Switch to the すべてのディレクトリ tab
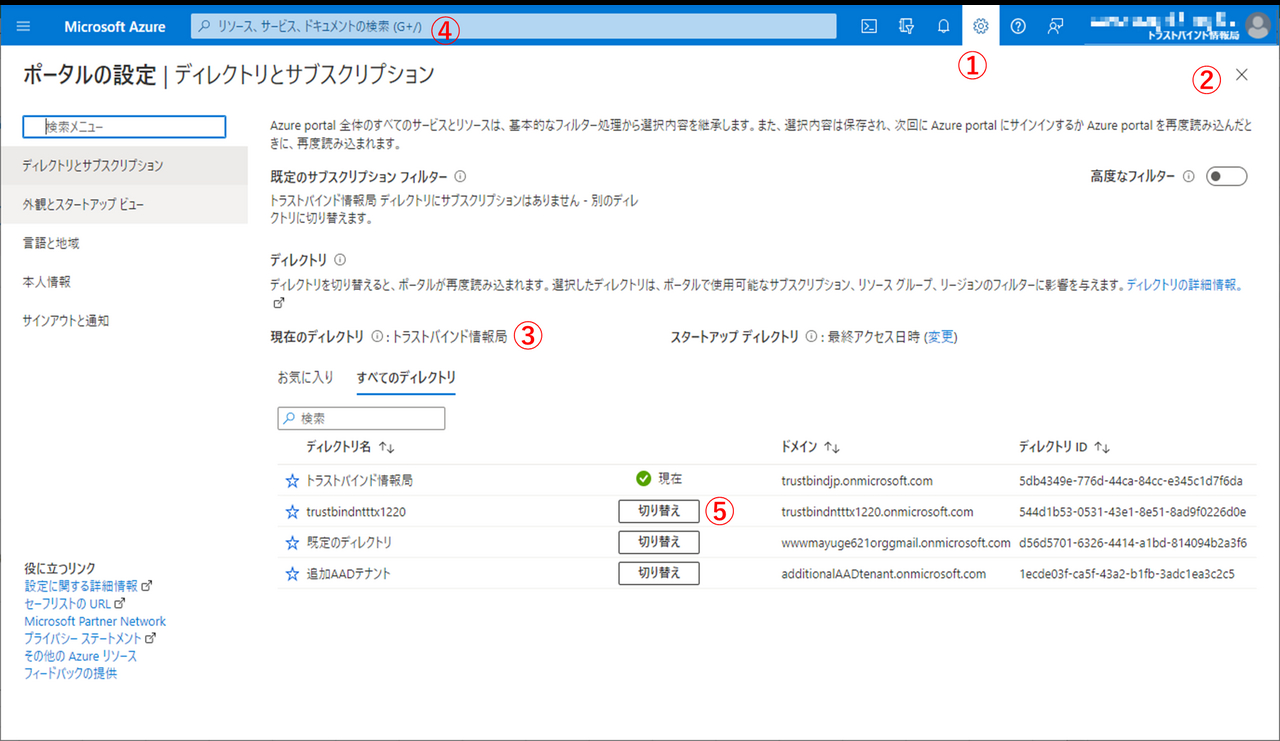1280x741 pixels. pyautogui.click(x=406, y=377)
